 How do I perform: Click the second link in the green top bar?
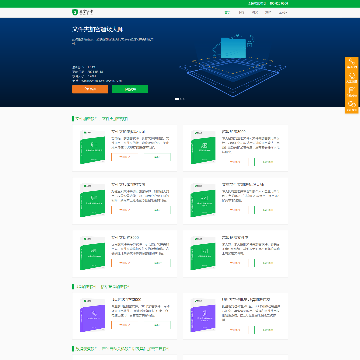pyautogui.click(x=279, y=3)
